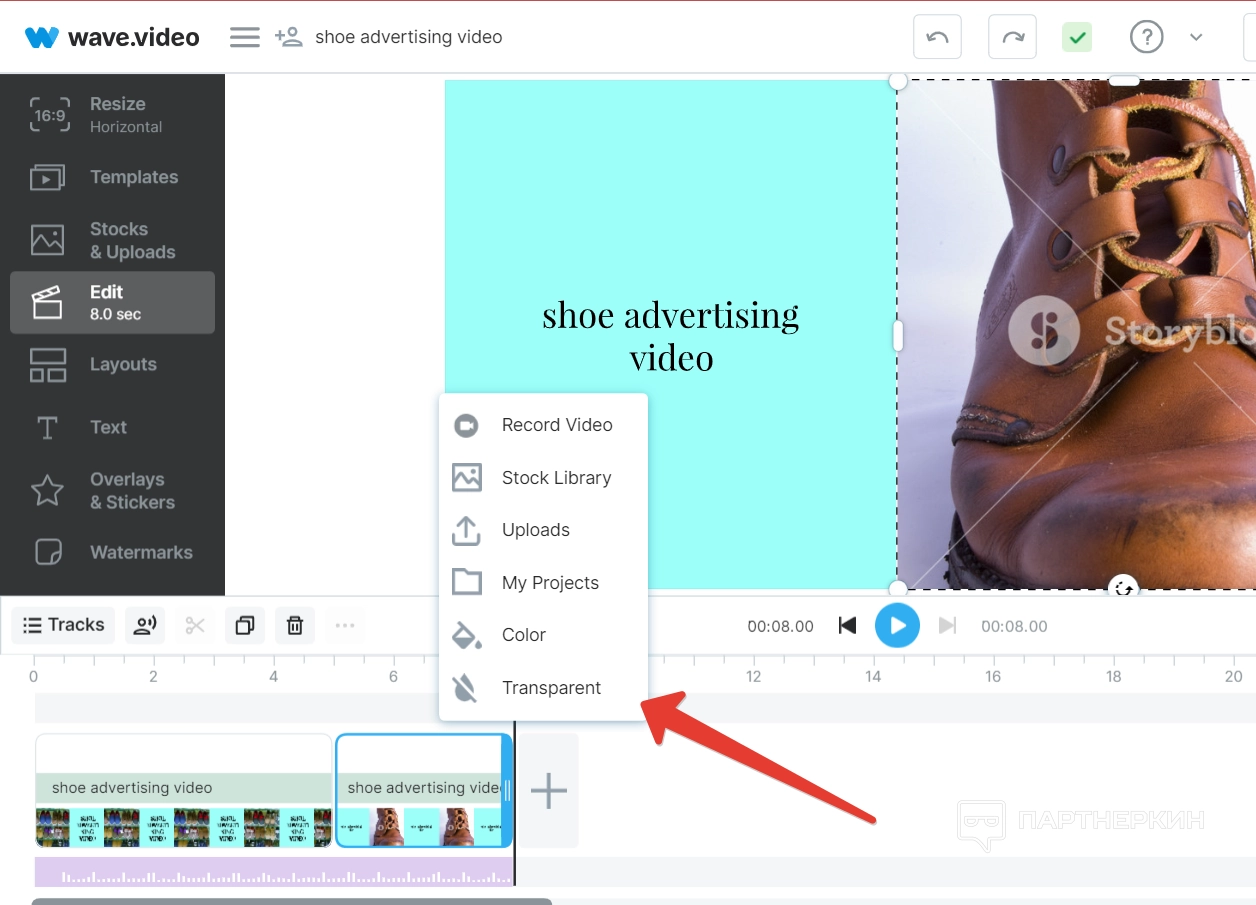
Task: Click the plus add-scene tile in timeline
Action: tap(548, 791)
